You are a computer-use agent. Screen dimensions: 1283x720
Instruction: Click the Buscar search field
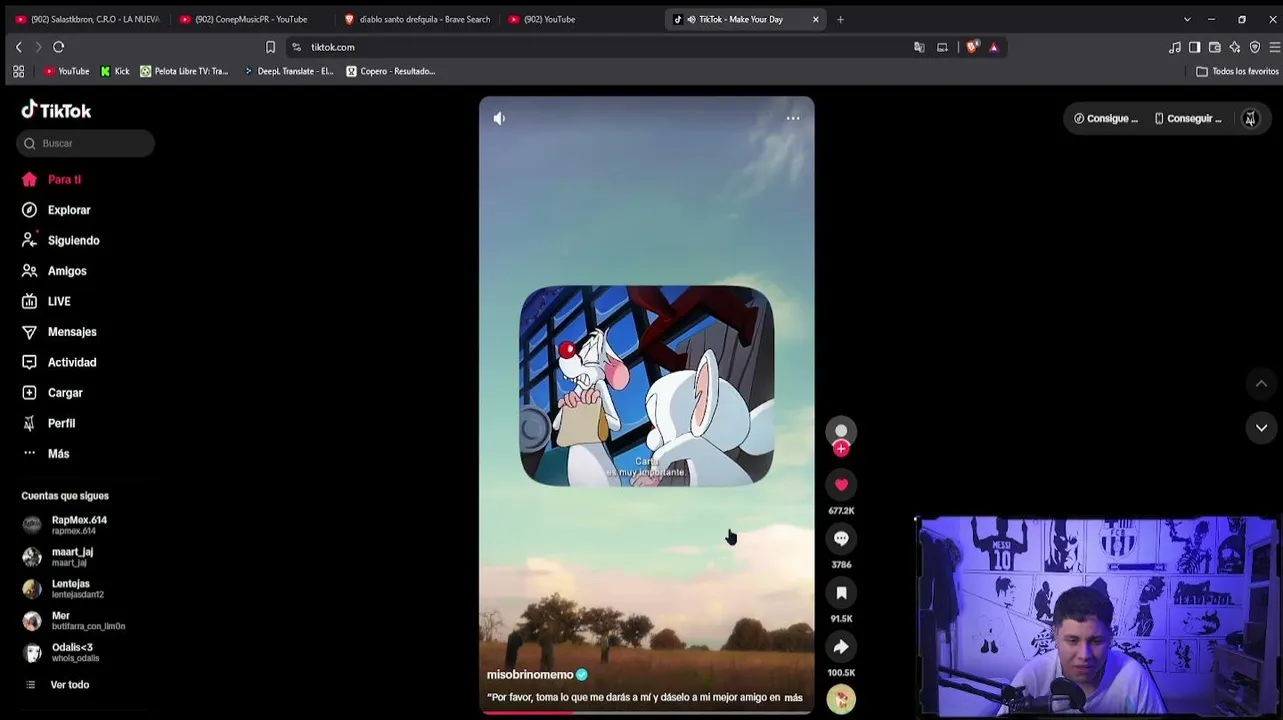(86, 143)
